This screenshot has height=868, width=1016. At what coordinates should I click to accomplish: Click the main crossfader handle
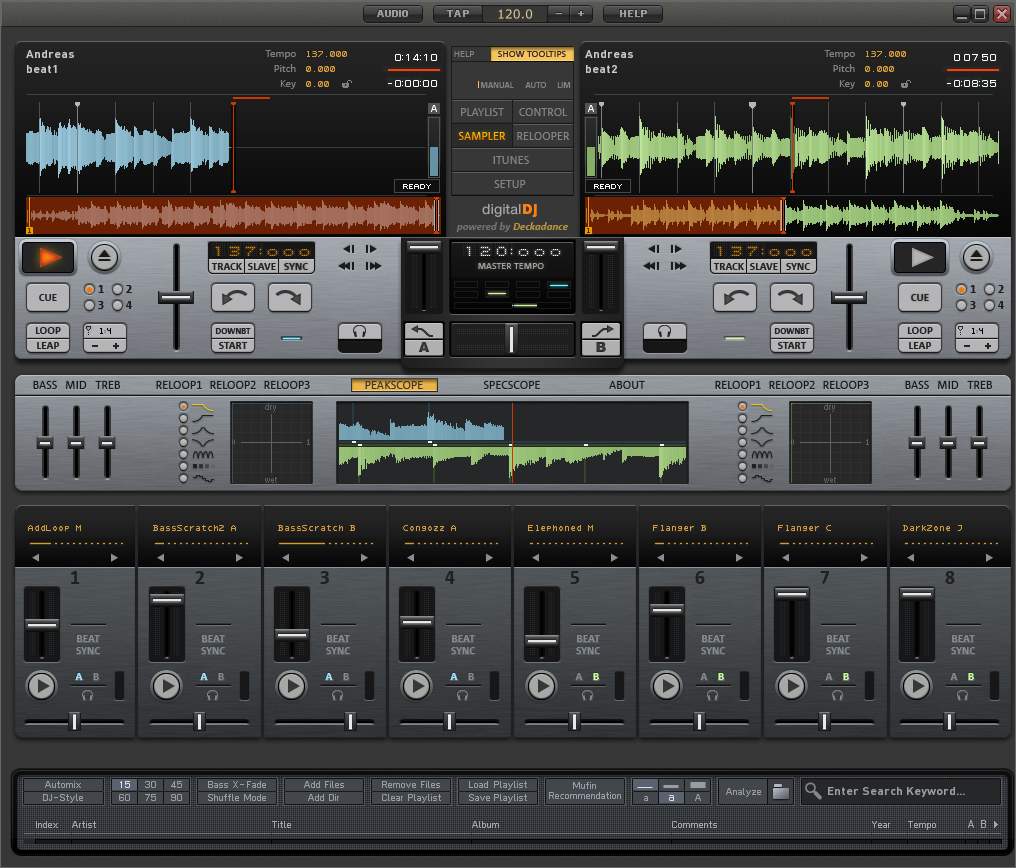pyautogui.click(x=511, y=339)
